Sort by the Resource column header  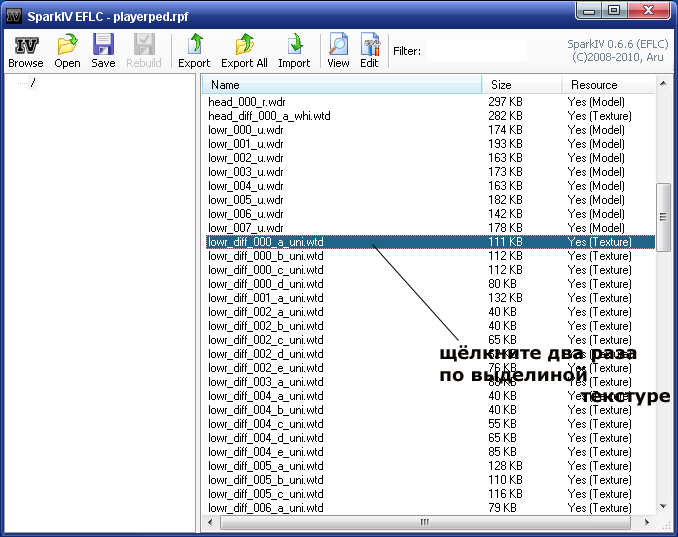(x=606, y=85)
